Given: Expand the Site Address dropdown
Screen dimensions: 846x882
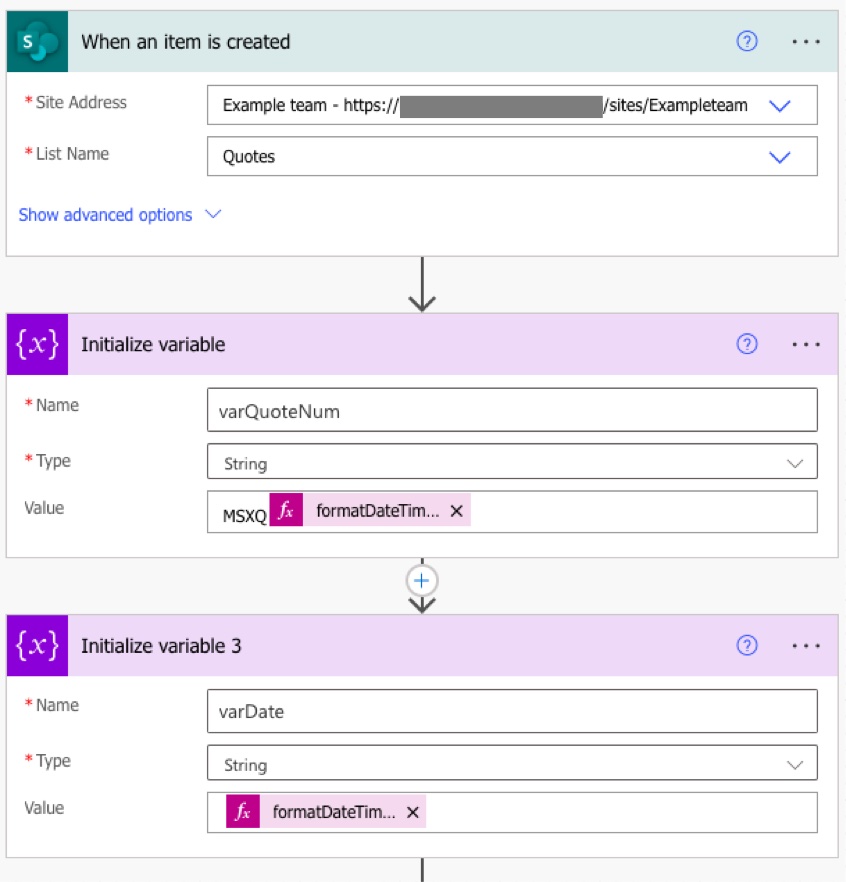Looking at the screenshot, I should tap(780, 105).
